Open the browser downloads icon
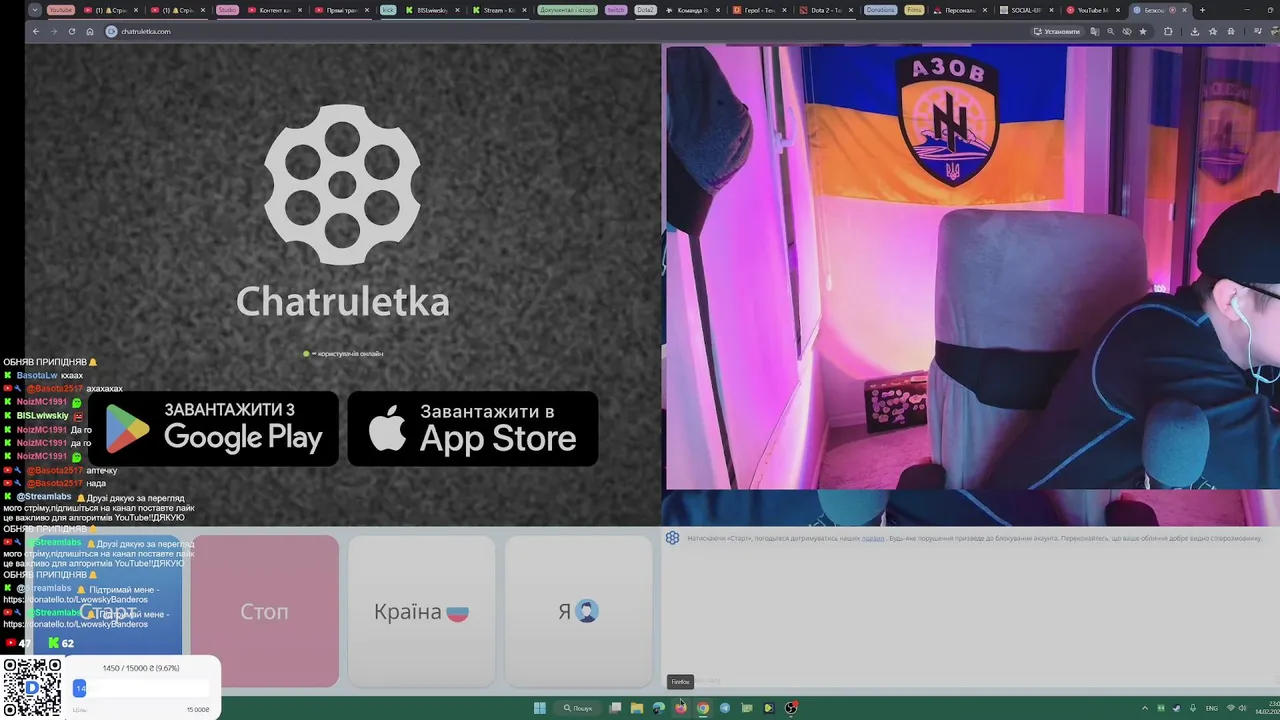 pos(1195,31)
